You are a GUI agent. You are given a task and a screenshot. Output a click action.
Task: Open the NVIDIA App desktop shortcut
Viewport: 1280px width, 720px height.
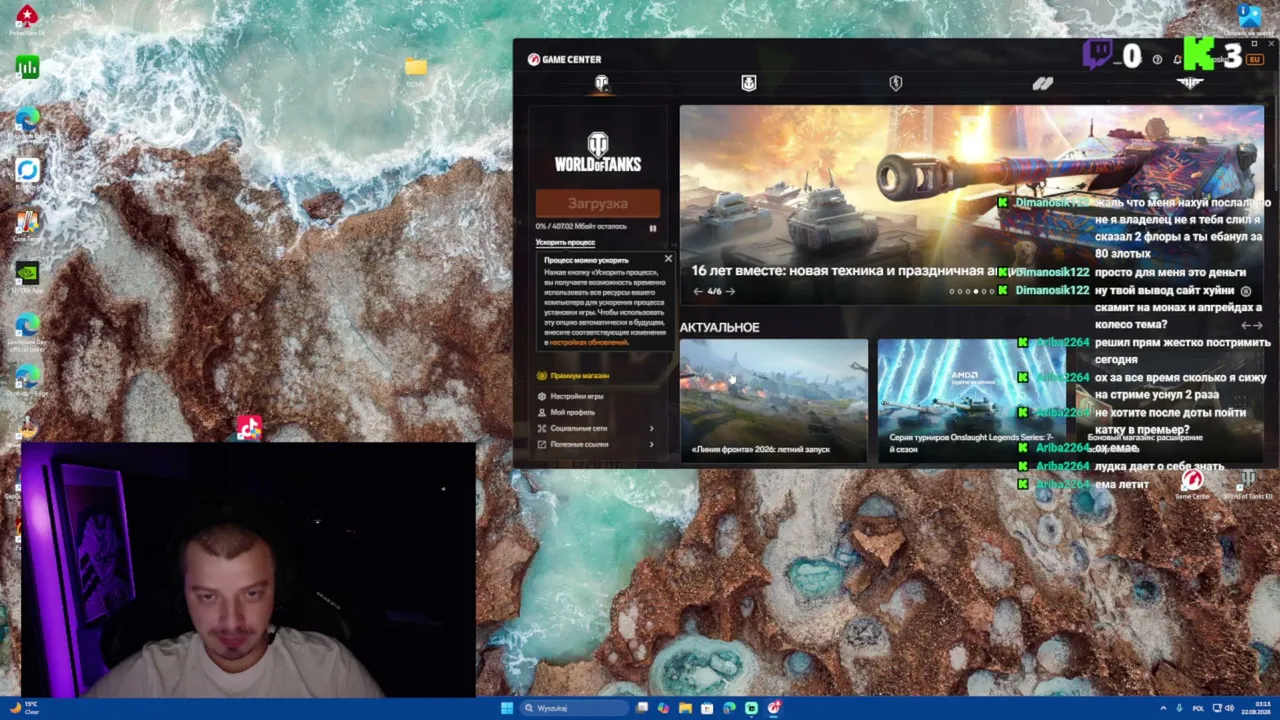pyautogui.click(x=27, y=275)
